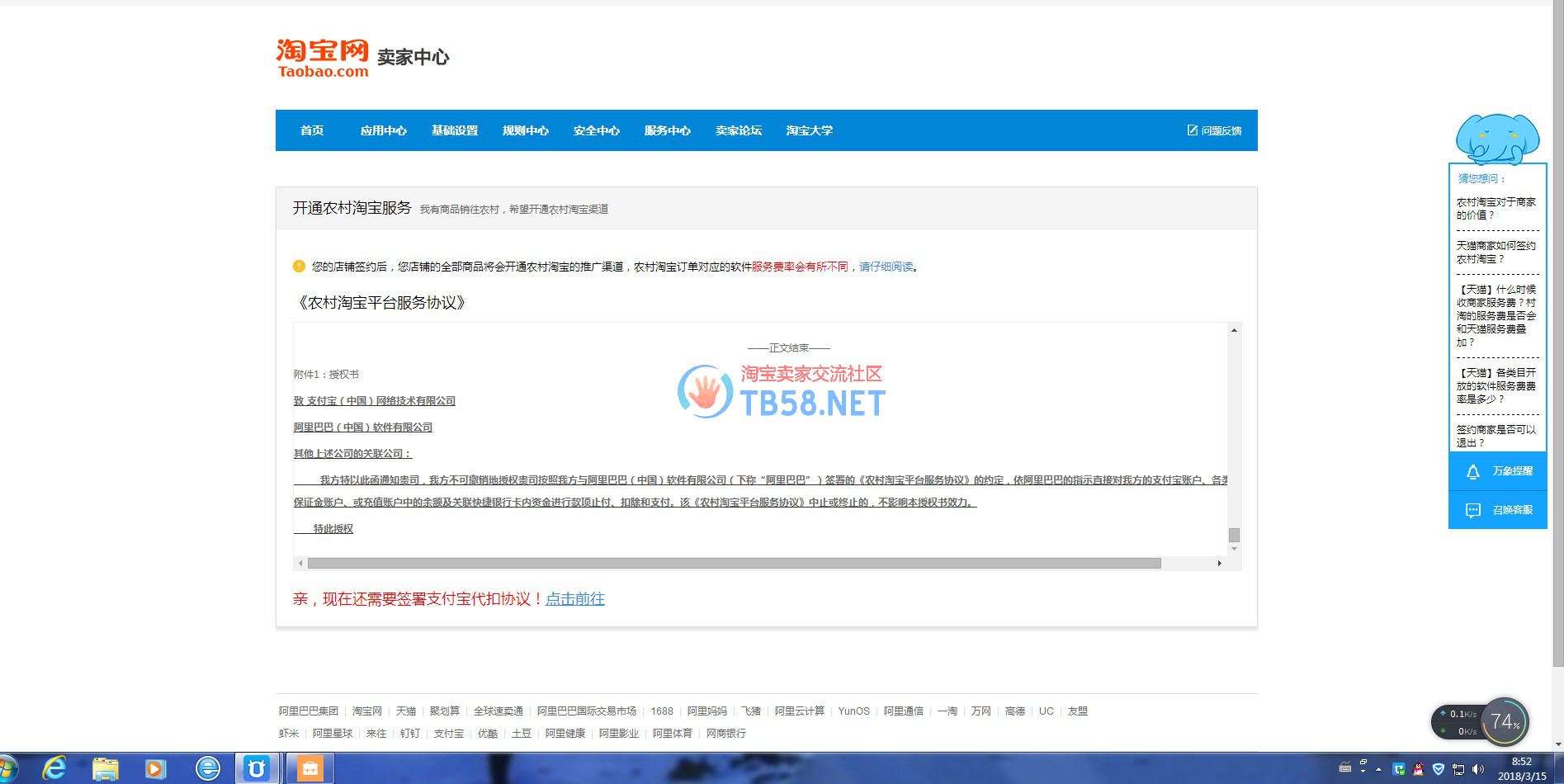
Task: Click the 淘宝网 footer link
Action: click(x=367, y=711)
